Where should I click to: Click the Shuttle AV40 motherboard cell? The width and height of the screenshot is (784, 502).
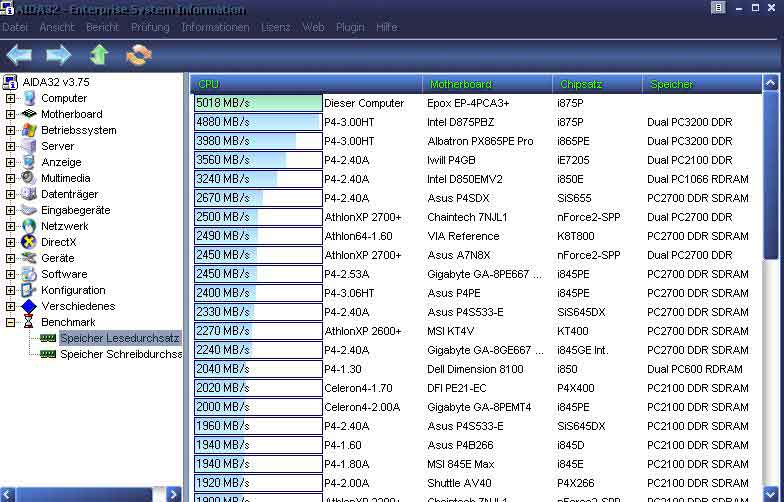click(x=459, y=484)
